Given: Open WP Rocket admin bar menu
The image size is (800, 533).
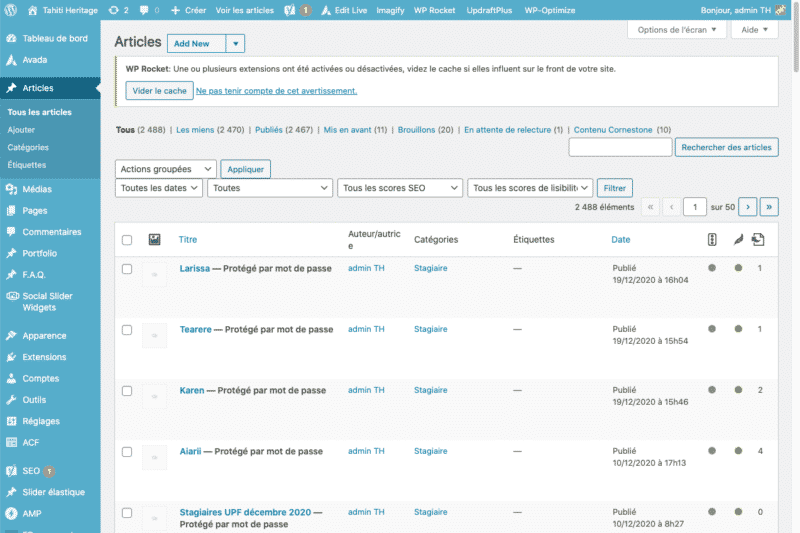Looking at the screenshot, I should (x=434, y=10).
